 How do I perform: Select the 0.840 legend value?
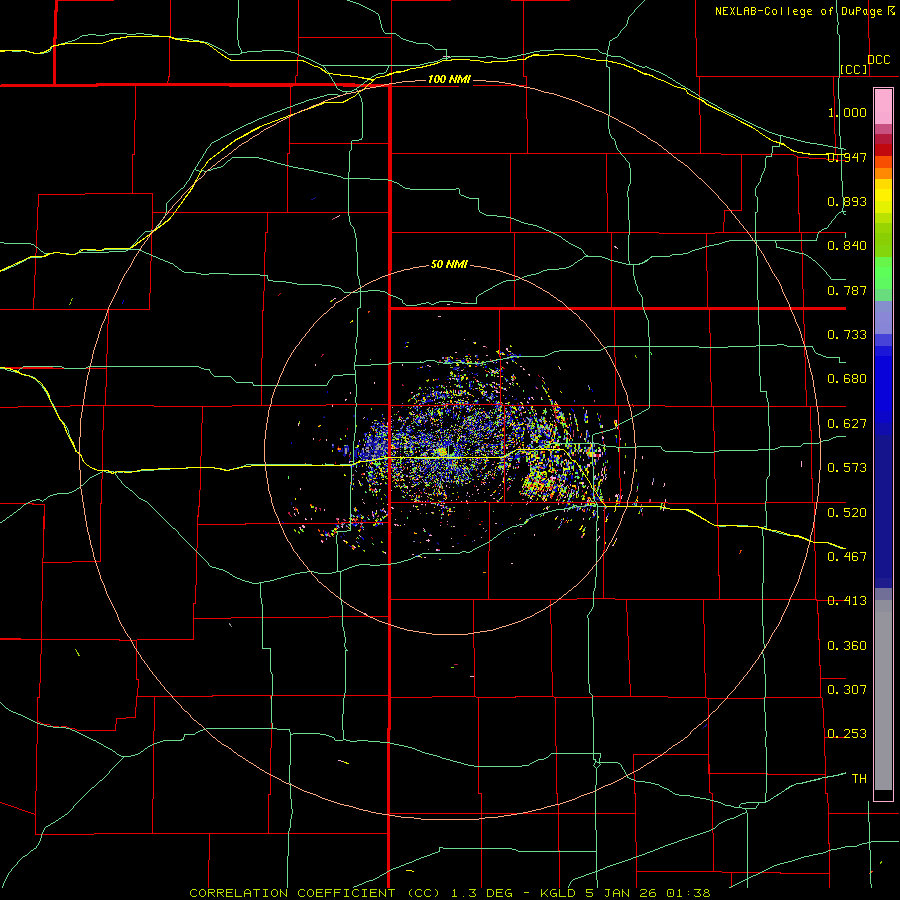pos(847,246)
